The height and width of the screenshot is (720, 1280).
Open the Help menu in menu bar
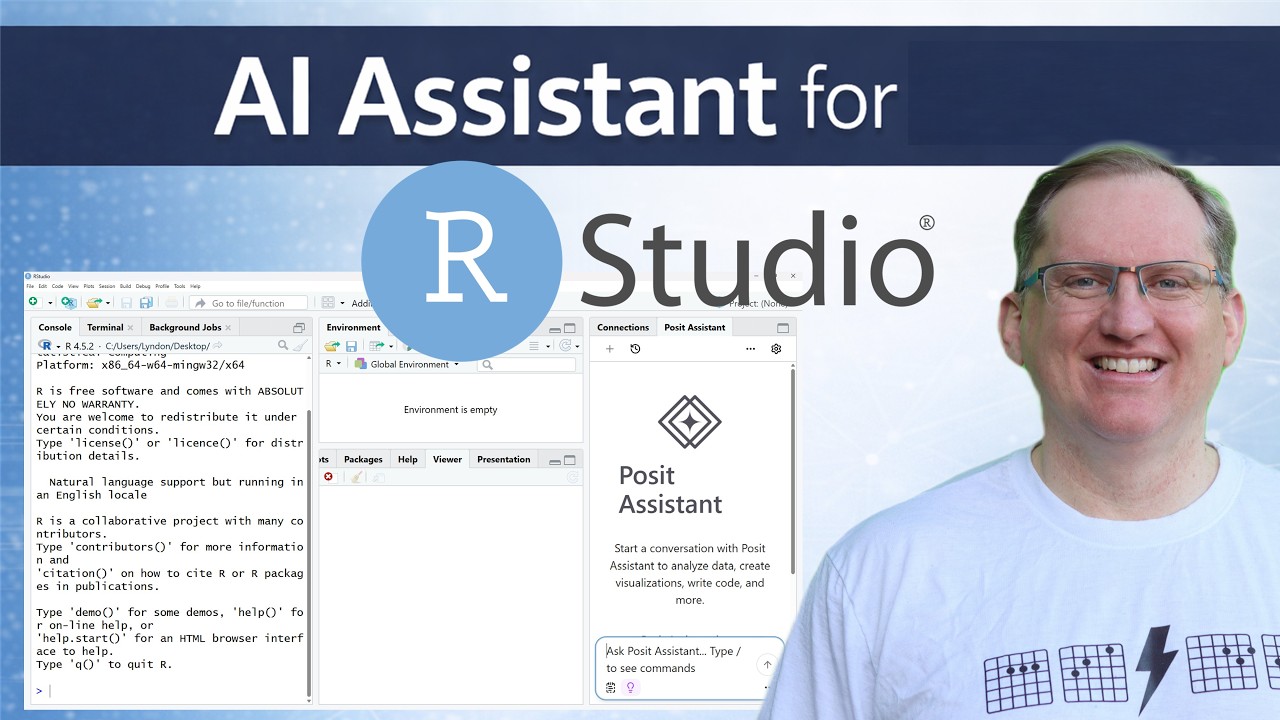195,286
